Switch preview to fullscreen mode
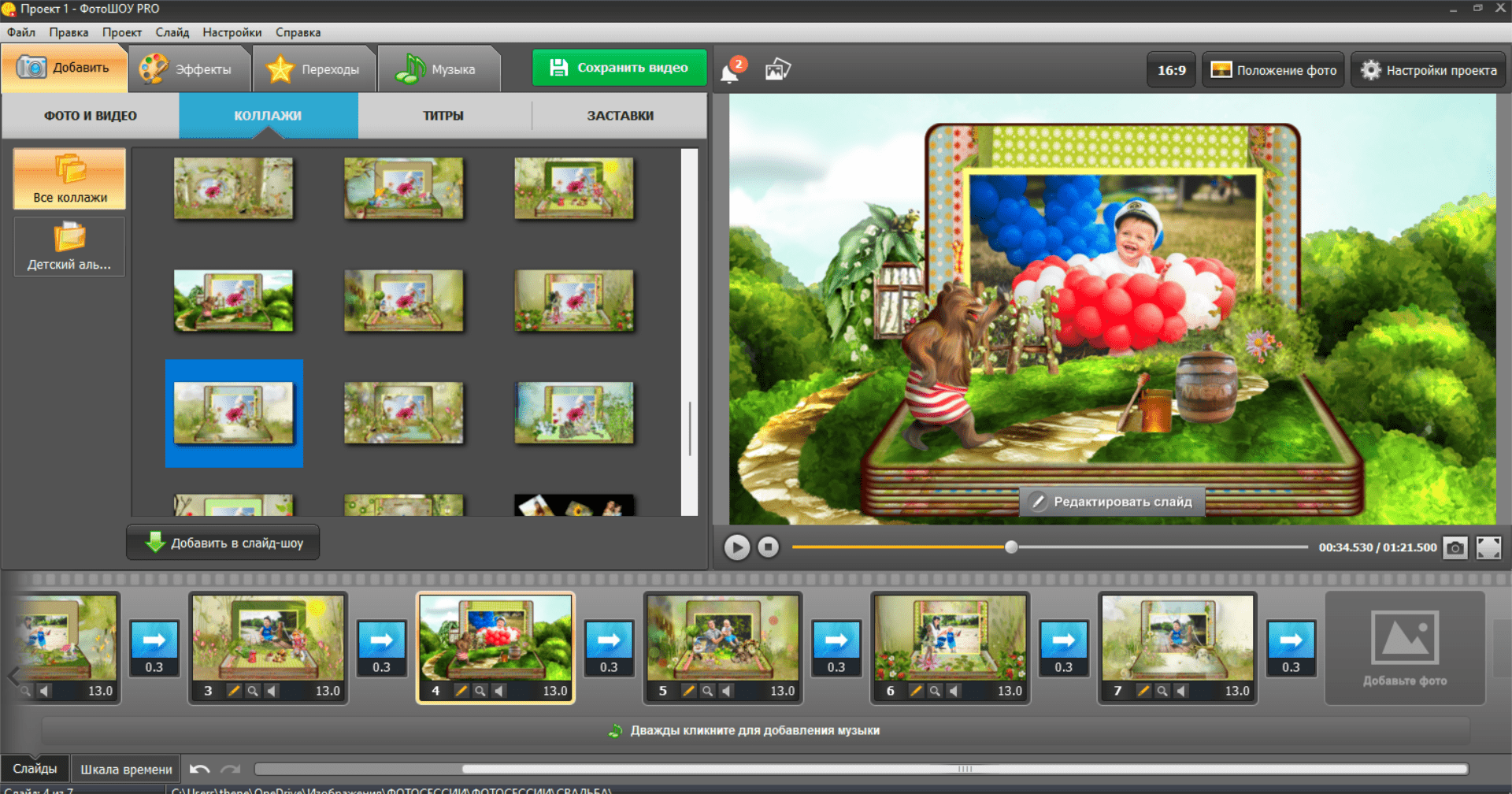Image resolution: width=1512 pixels, height=794 pixels. [1488, 547]
